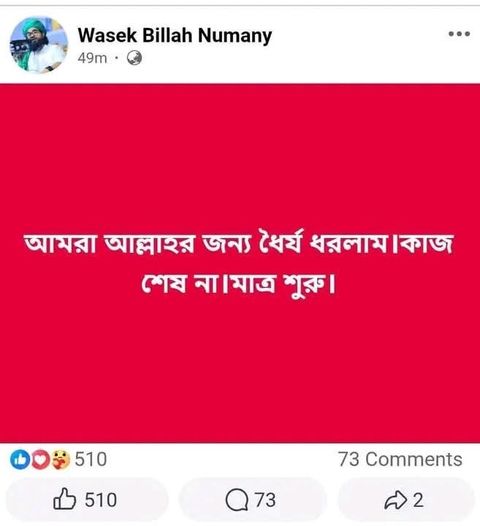The image size is (480, 526).
Task: Tap the Comment button showing 73
Action: 252,499
